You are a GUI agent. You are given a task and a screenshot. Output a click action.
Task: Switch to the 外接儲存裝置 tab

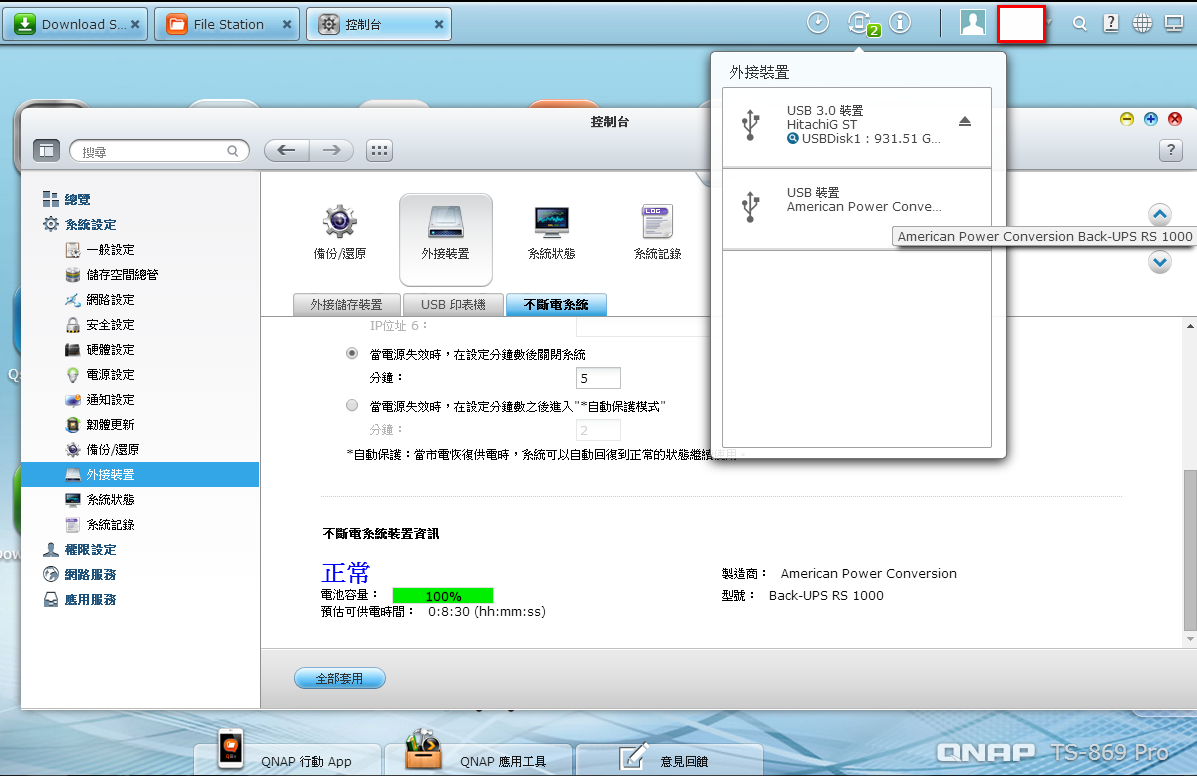pos(346,305)
